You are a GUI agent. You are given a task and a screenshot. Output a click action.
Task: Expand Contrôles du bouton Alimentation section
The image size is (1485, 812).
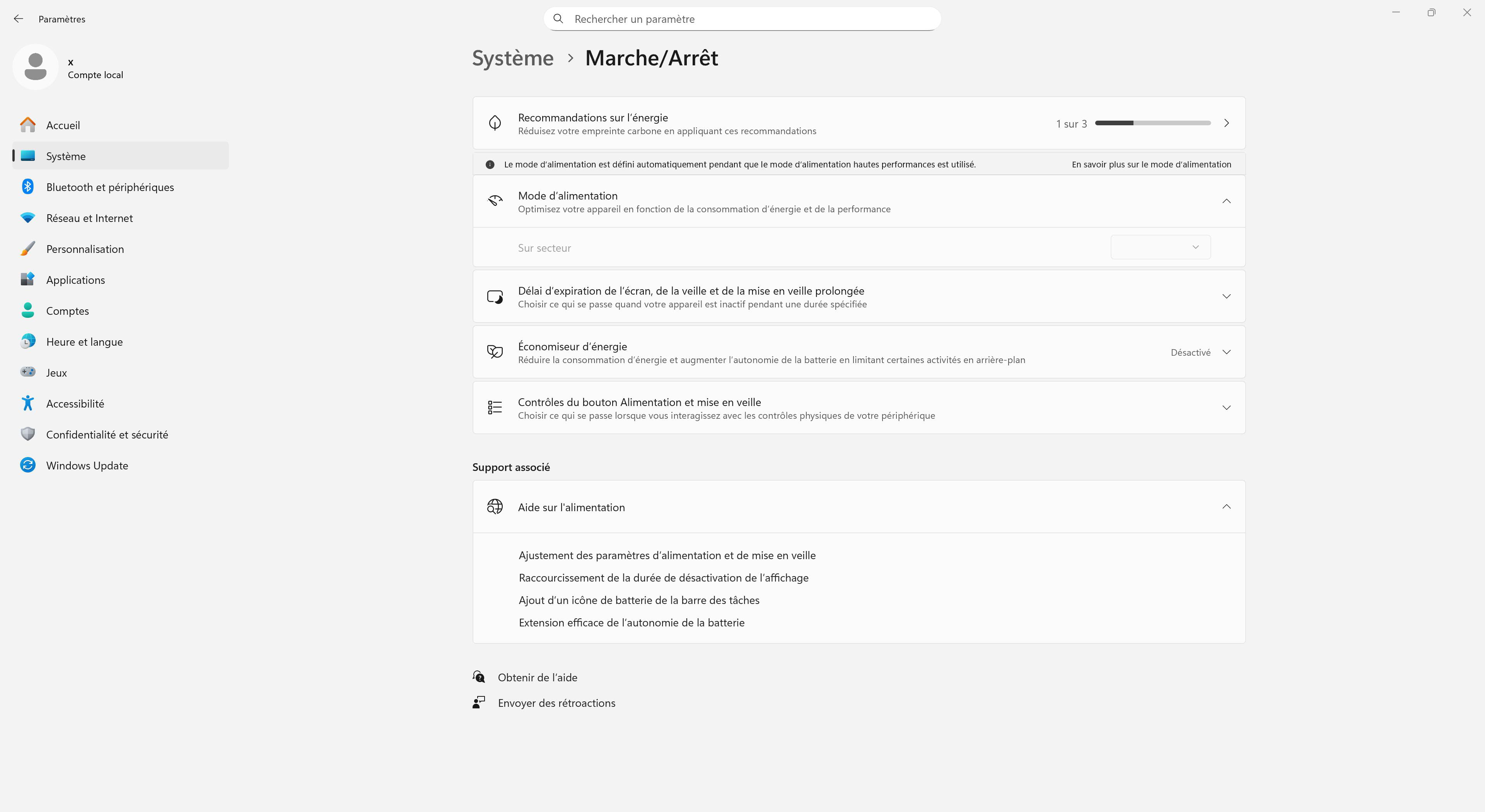pyautogui.click(x=1226, y=408)
